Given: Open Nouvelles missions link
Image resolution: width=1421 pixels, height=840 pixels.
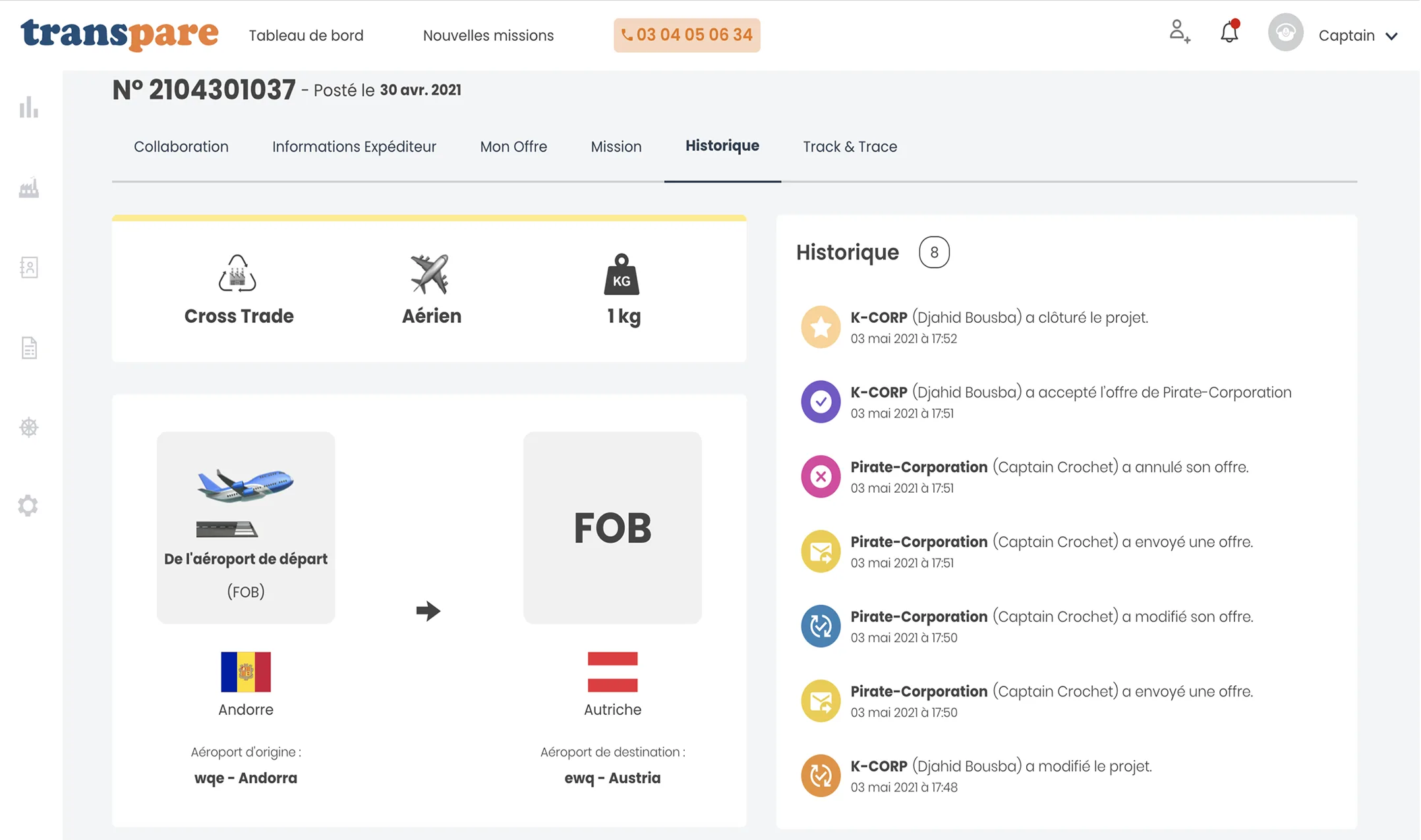Looking at the screenshot, I should click(488, 36).
